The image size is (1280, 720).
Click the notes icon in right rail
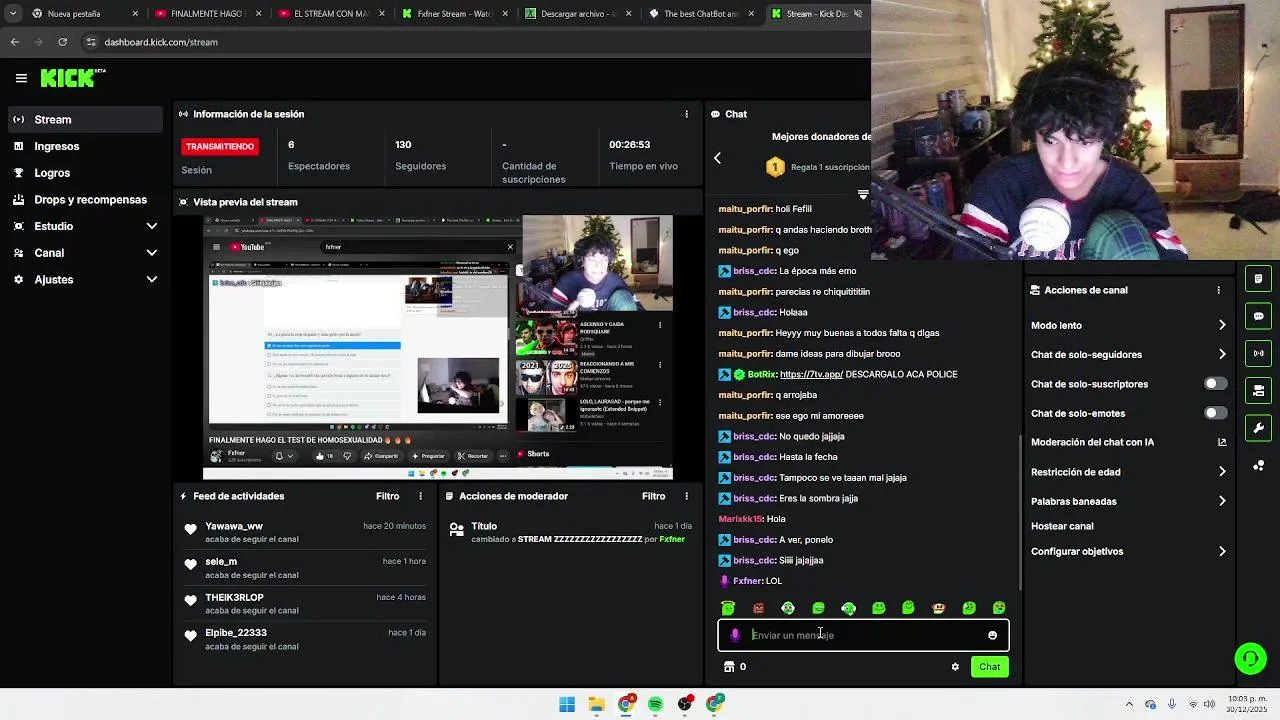click(x=1259, y=279)
